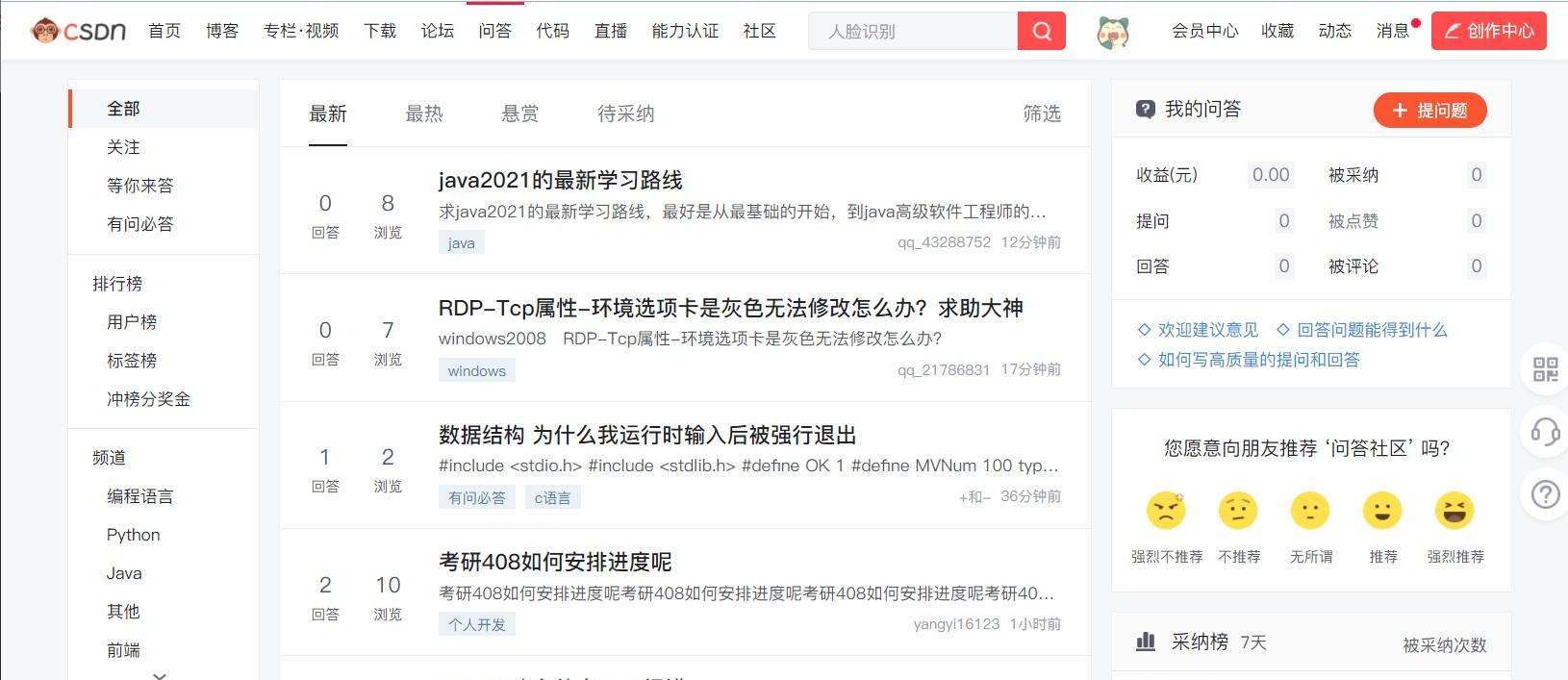Switch to the 悬赏 tab
Image resolution: width=1568 pixels, height=680 pixels.
coord(520,113)
